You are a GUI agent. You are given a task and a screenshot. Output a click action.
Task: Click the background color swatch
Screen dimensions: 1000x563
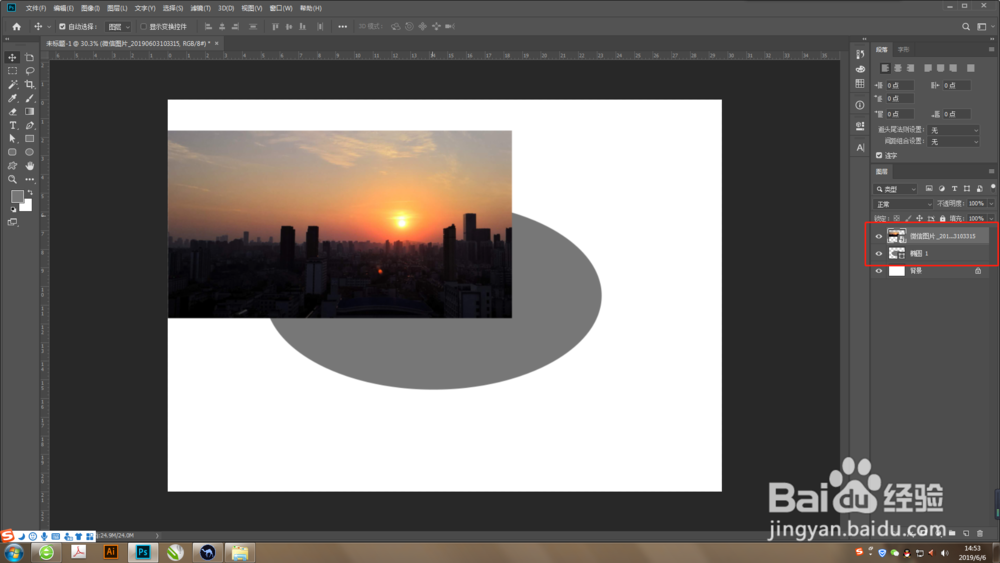27,206
